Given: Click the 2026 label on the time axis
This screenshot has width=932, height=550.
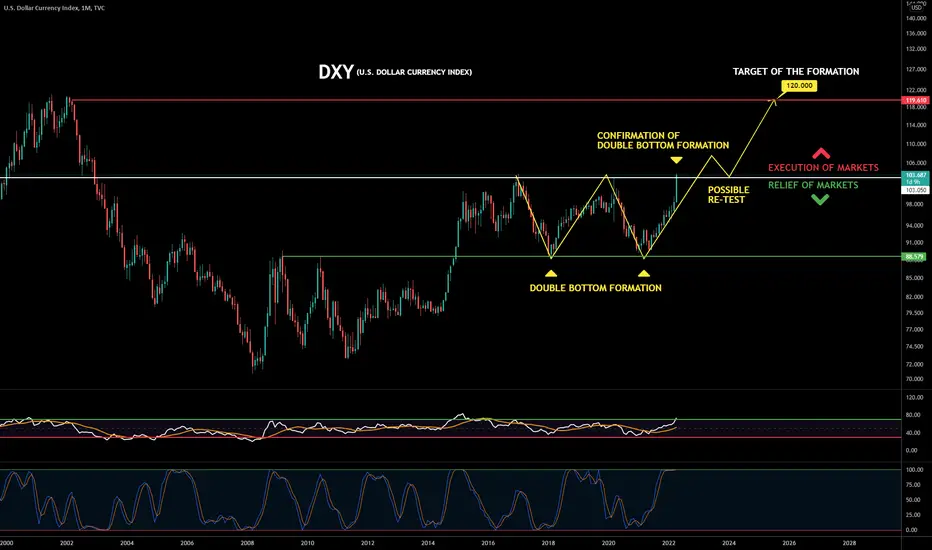Looking at the screenshot, I should [x=789, y=543].
